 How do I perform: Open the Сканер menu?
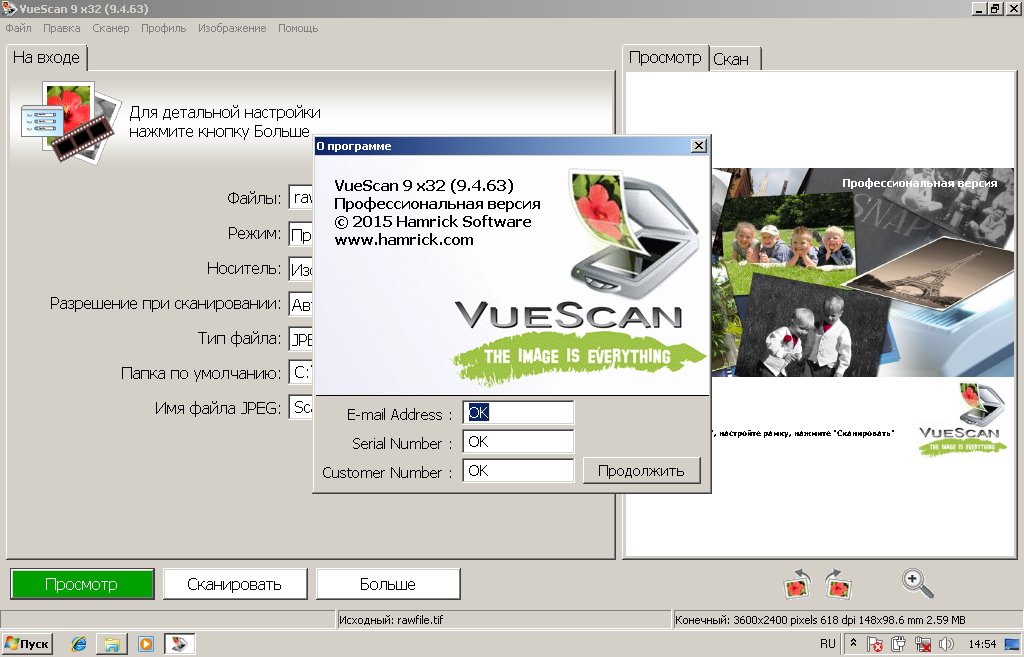(110, 28)
